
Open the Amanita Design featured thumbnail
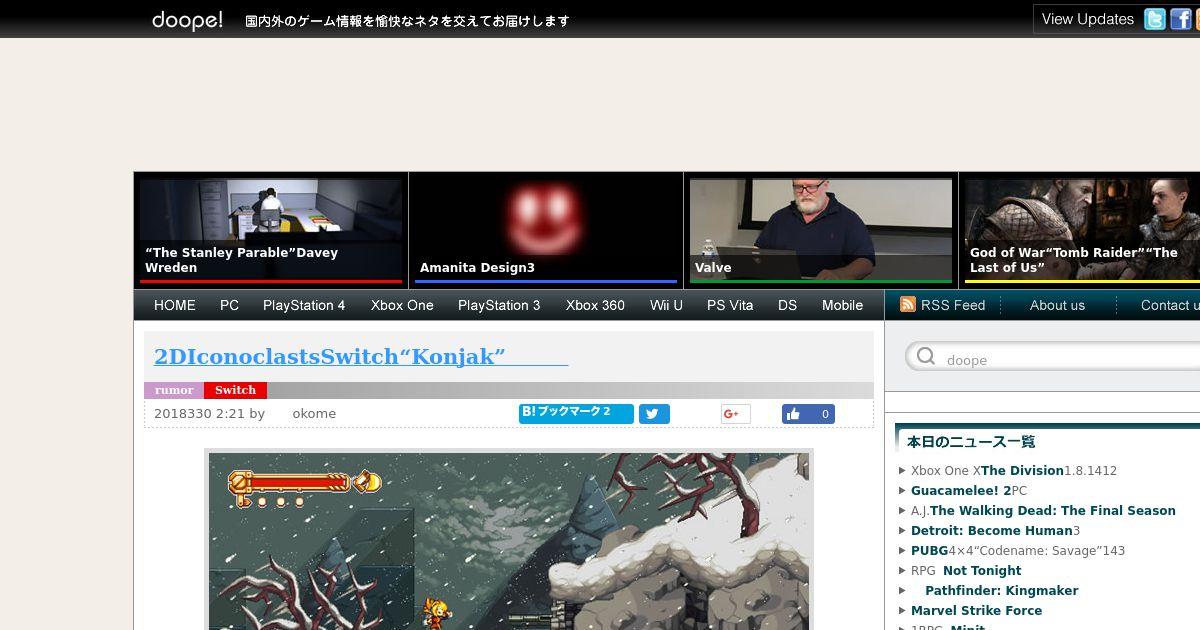pos(546,230)
